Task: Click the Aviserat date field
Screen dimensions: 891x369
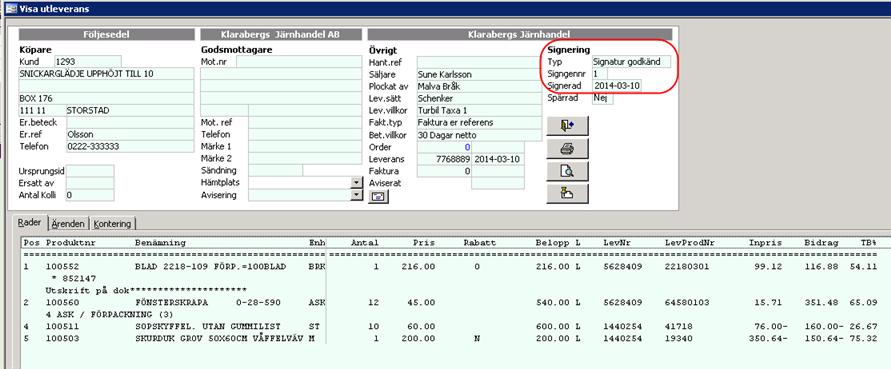Action: pyautogui.click(x=498, y=183)
